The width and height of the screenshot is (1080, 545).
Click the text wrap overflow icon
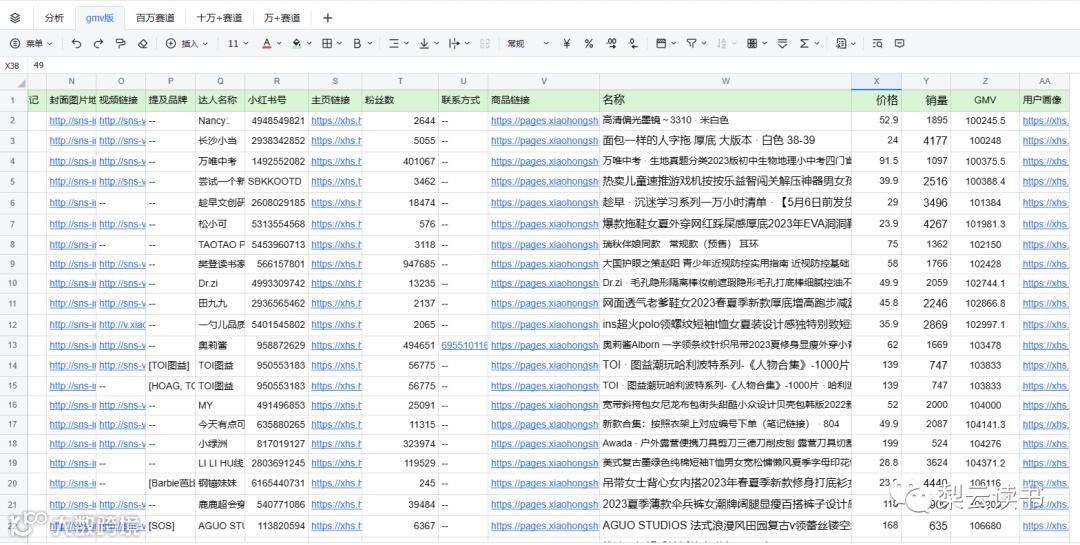point(453,43)
